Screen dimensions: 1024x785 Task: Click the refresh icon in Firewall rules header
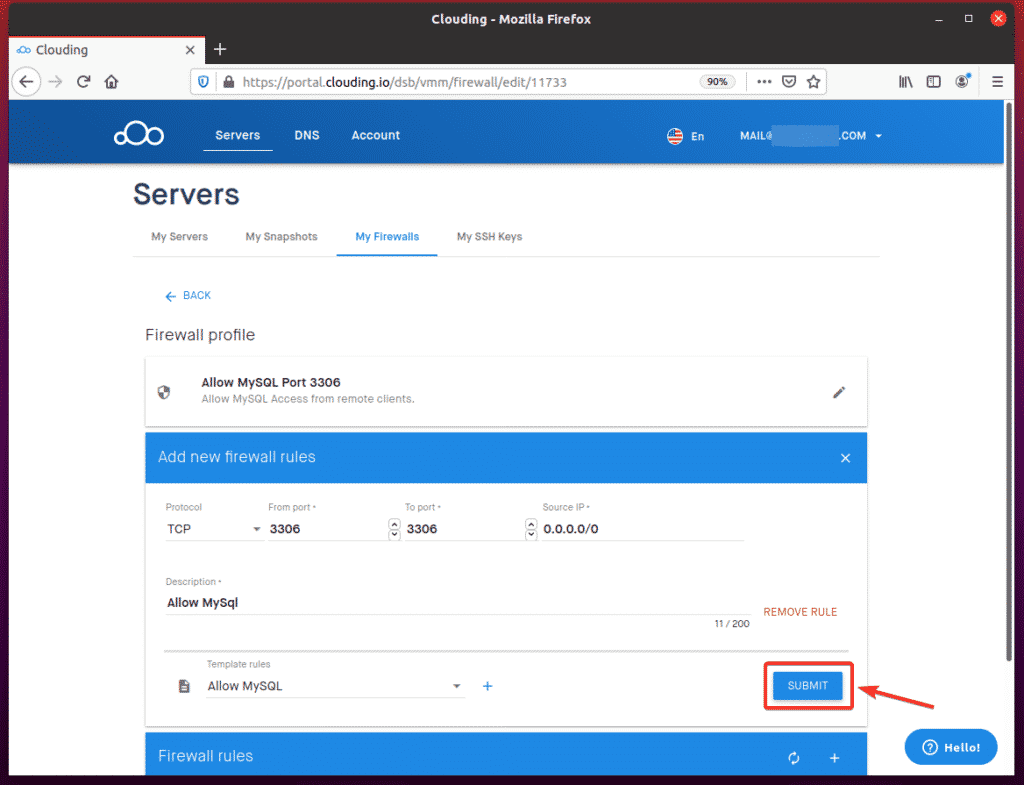(x=794, y=758)
